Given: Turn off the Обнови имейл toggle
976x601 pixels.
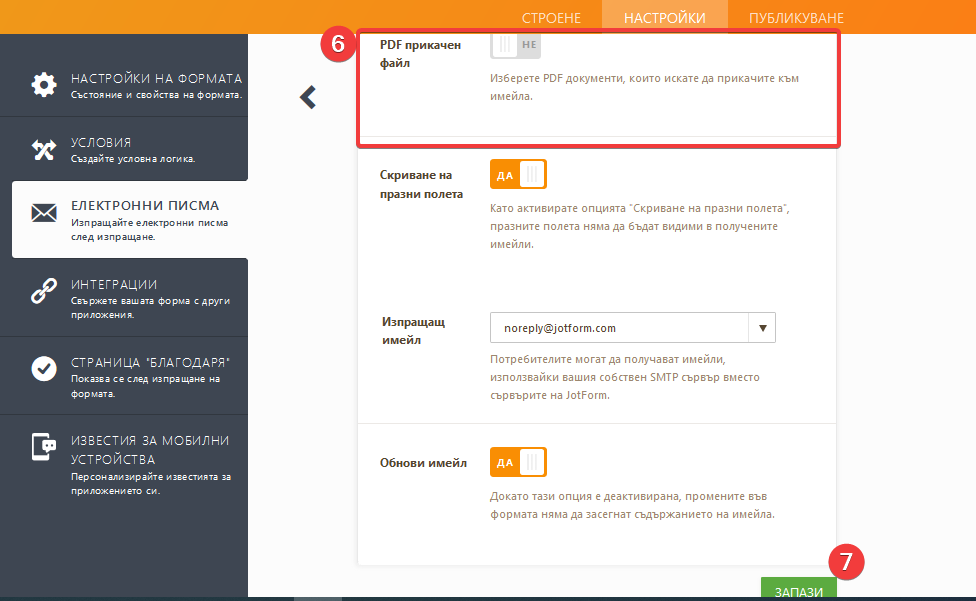Looking at the screenshot, I should tap(518, 462).
